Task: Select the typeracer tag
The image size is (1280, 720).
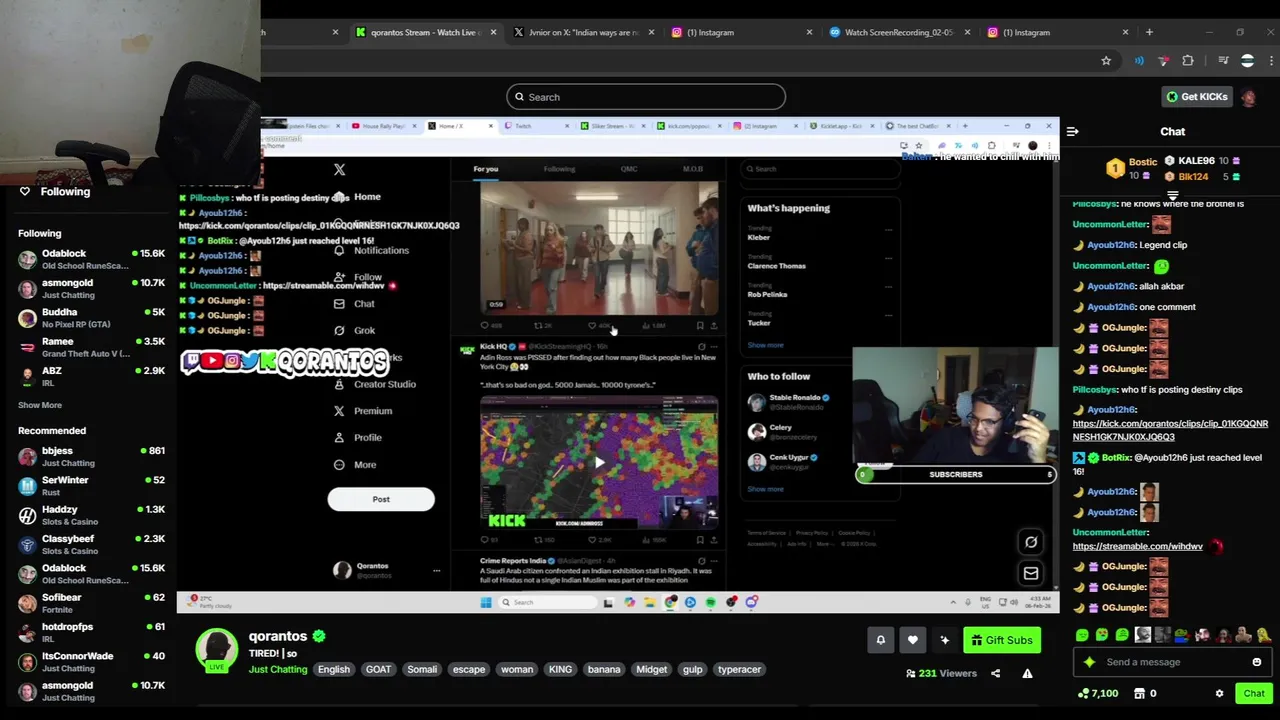Action: (739, 669)
